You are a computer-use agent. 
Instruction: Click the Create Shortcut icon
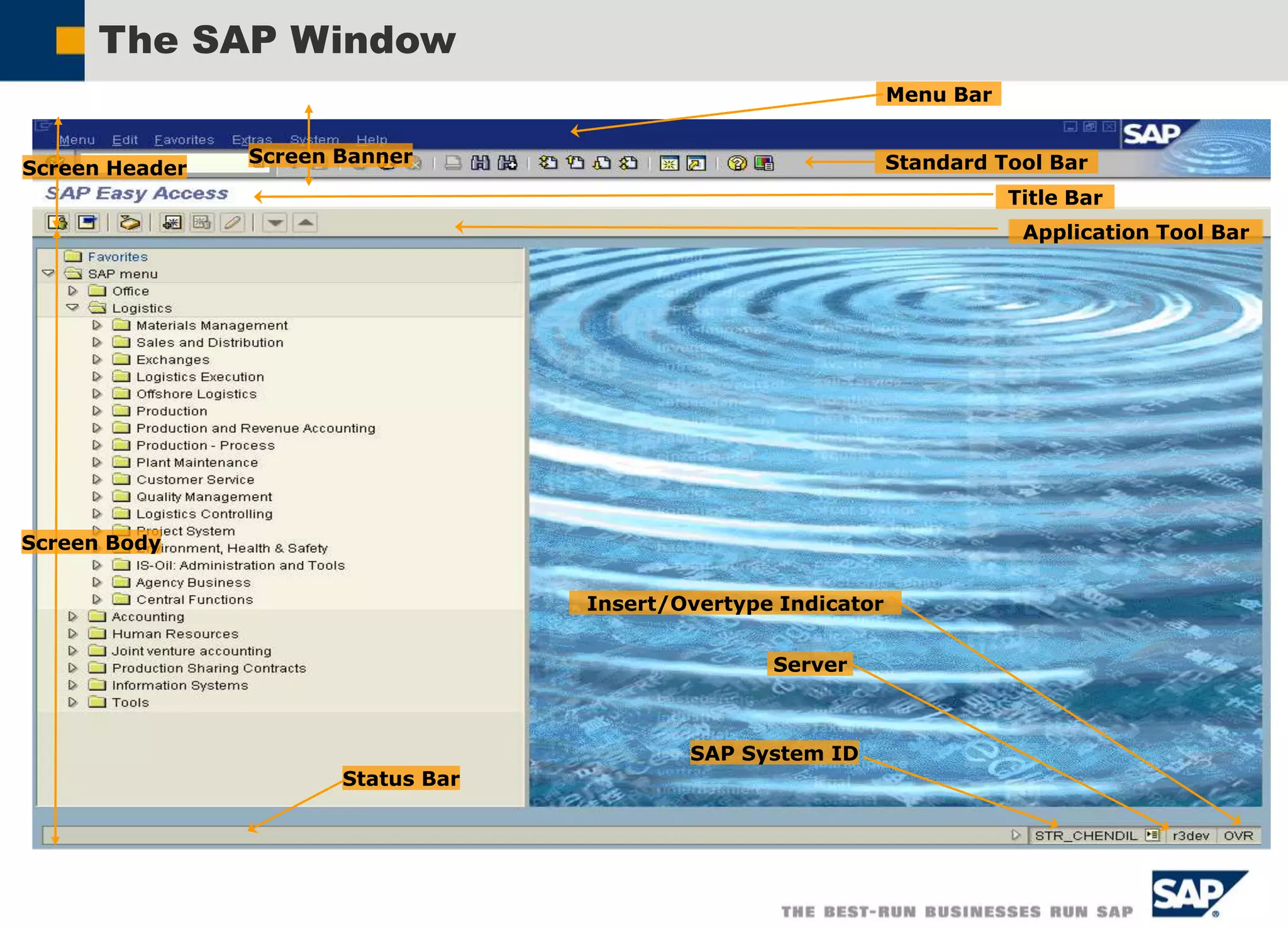coord(696,164)
